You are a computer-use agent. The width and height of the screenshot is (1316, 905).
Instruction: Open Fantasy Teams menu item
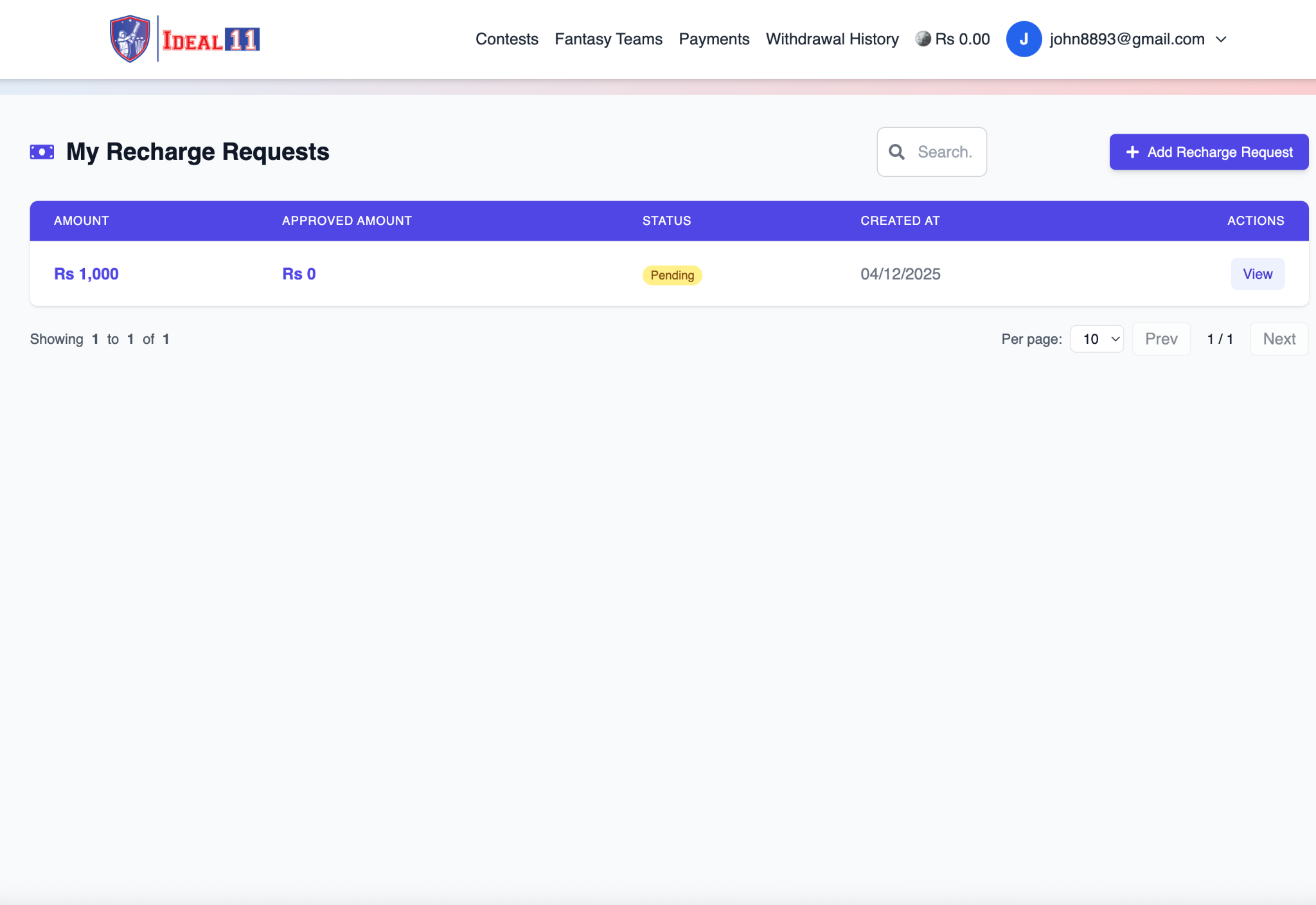[608, 39]
